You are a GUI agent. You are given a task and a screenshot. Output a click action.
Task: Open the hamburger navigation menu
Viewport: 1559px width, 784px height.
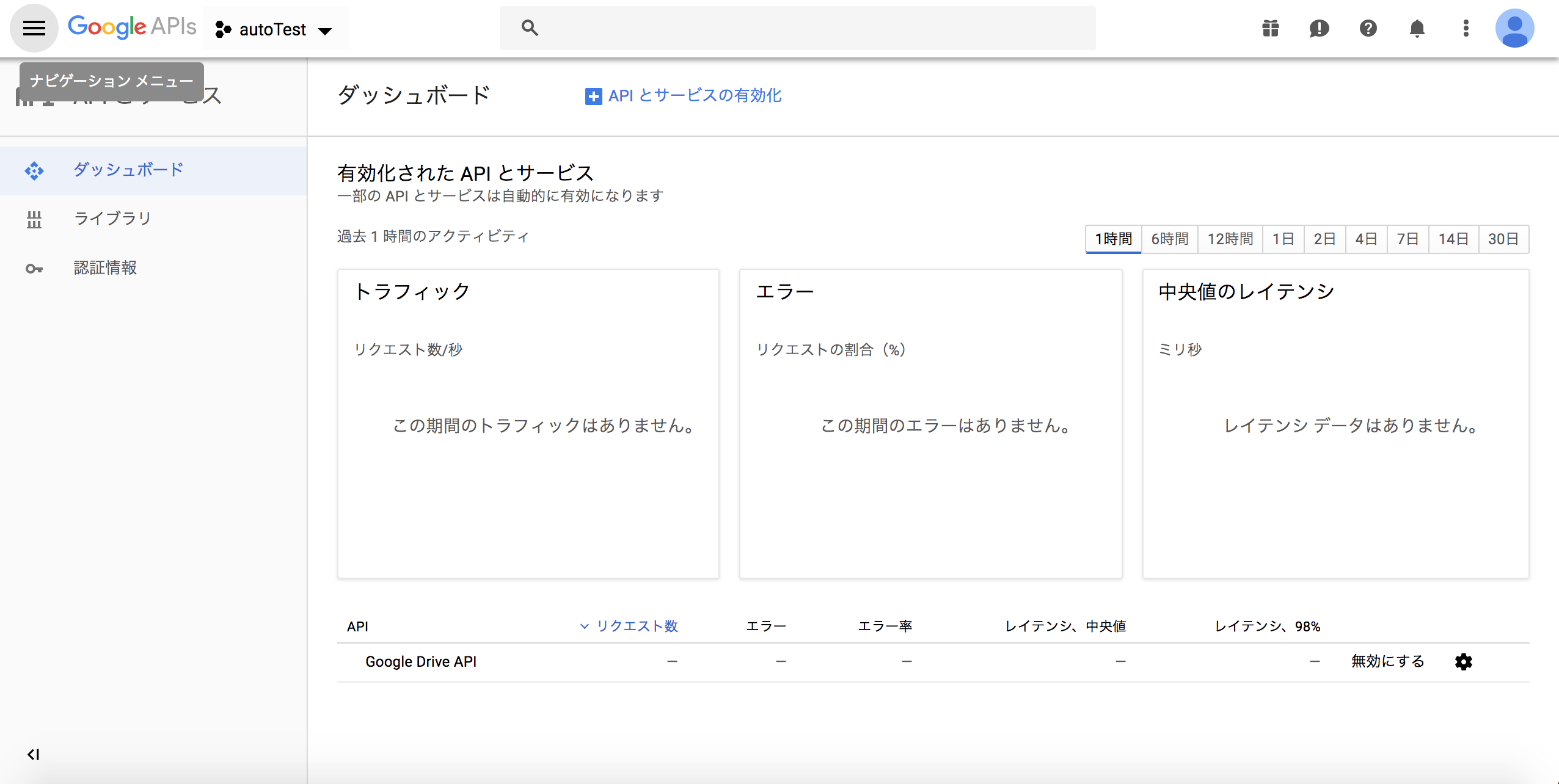click(x=34, y=28)
